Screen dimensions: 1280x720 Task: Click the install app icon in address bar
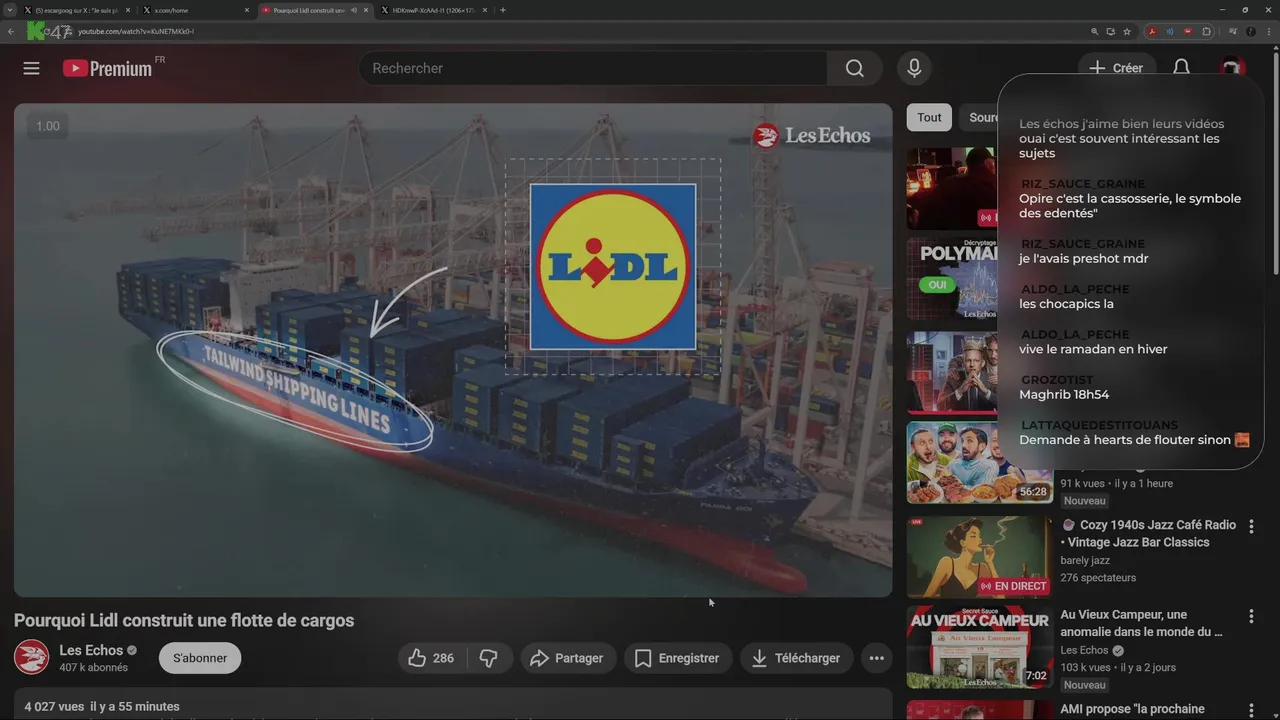tap(1111, 31)
